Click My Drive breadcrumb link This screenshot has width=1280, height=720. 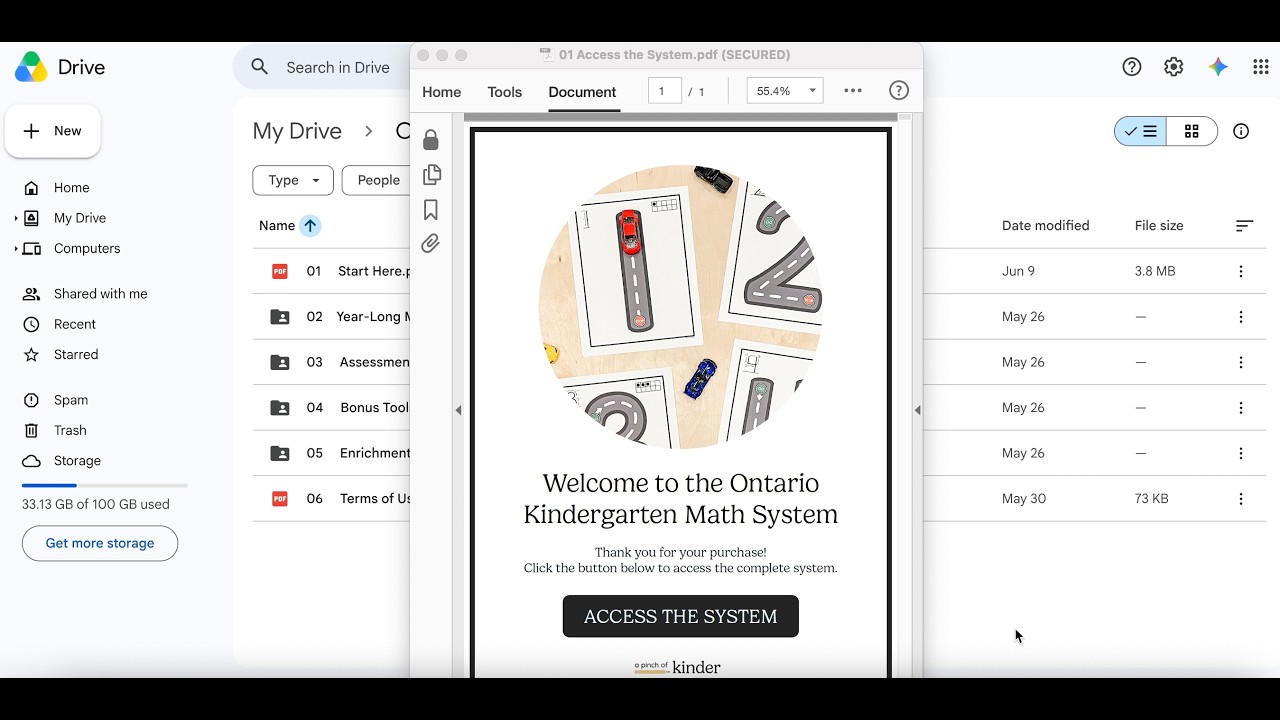coord(297,131)
